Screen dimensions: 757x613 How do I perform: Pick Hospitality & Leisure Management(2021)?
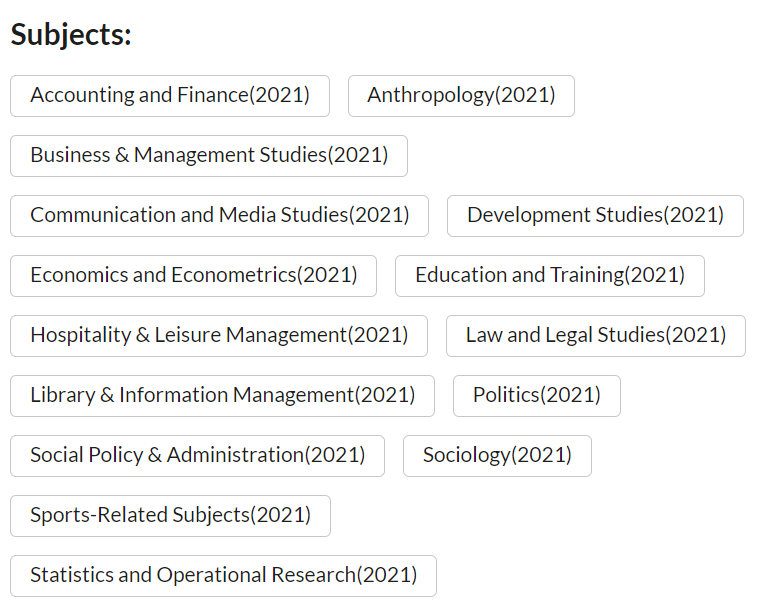click(219, 336)
